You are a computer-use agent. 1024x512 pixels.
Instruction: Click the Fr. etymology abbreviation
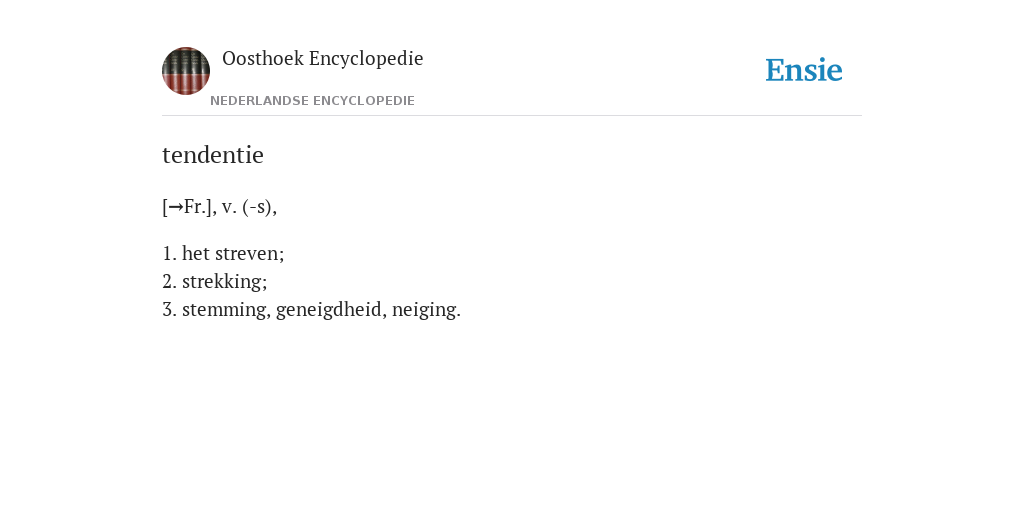(x=195, y=206)
